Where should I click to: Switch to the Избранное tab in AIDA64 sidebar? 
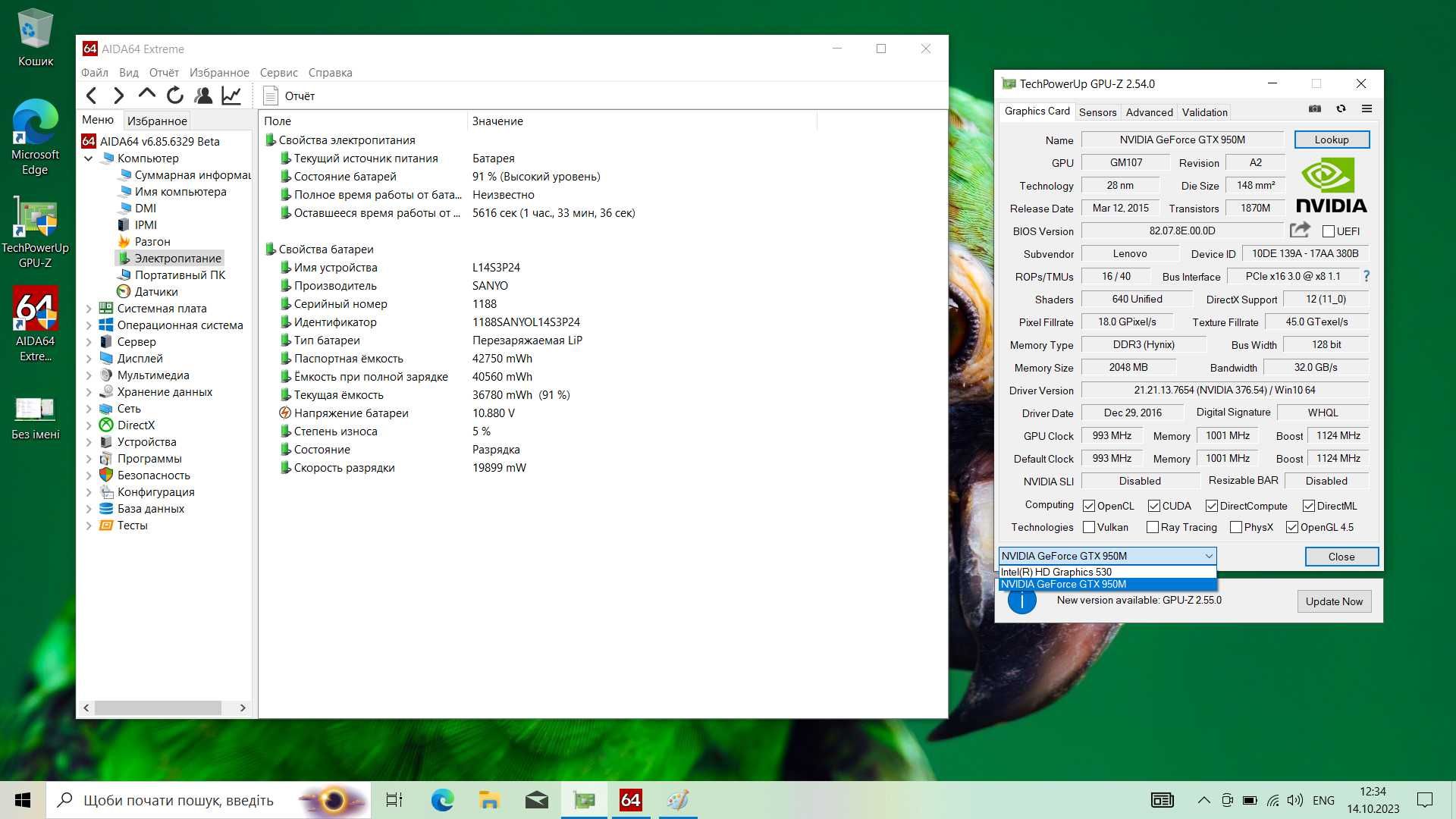pyautogui.click(x=157, y=121)
